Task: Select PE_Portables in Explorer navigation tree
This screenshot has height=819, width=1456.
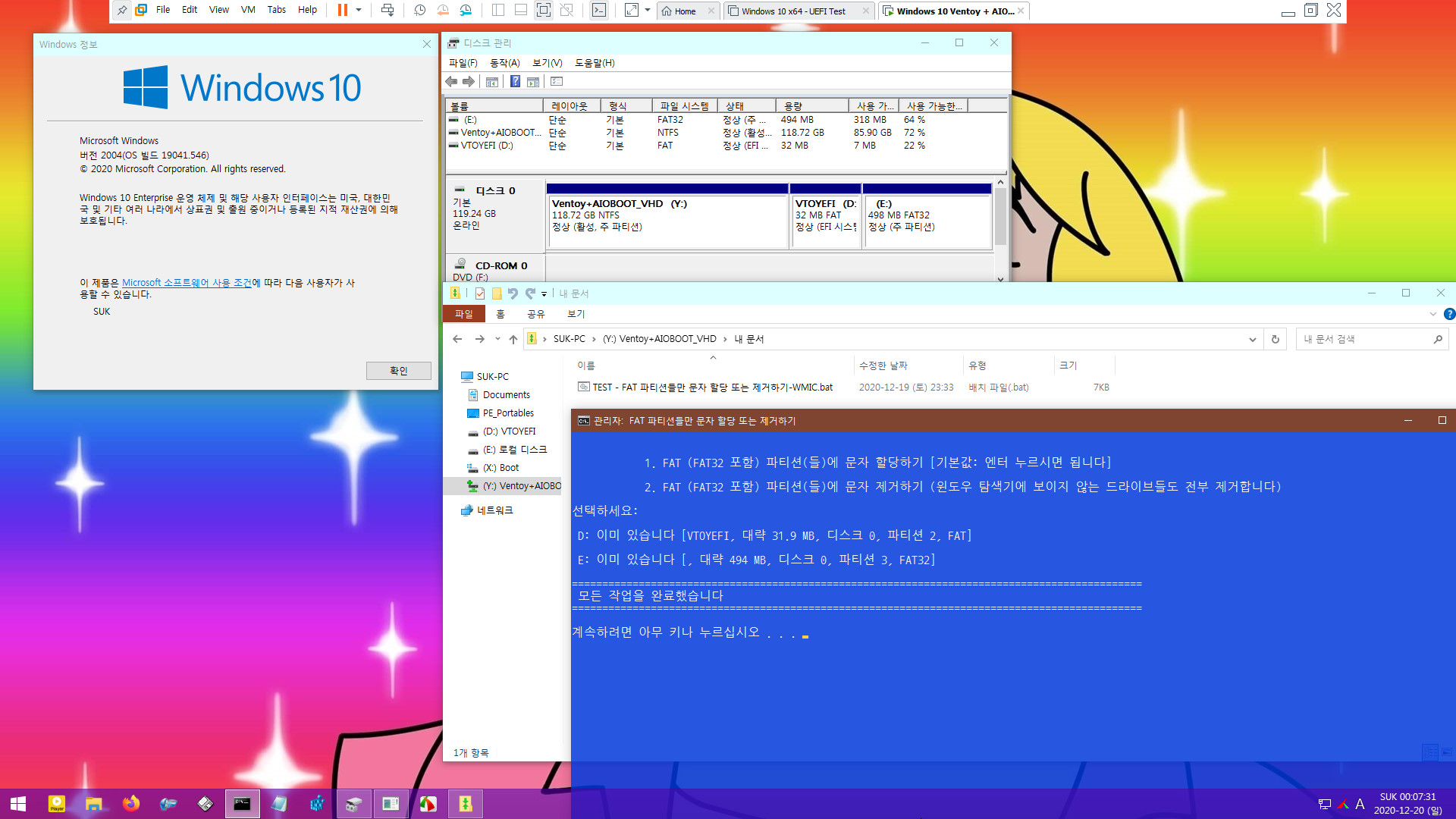Action: click(508, 413)
